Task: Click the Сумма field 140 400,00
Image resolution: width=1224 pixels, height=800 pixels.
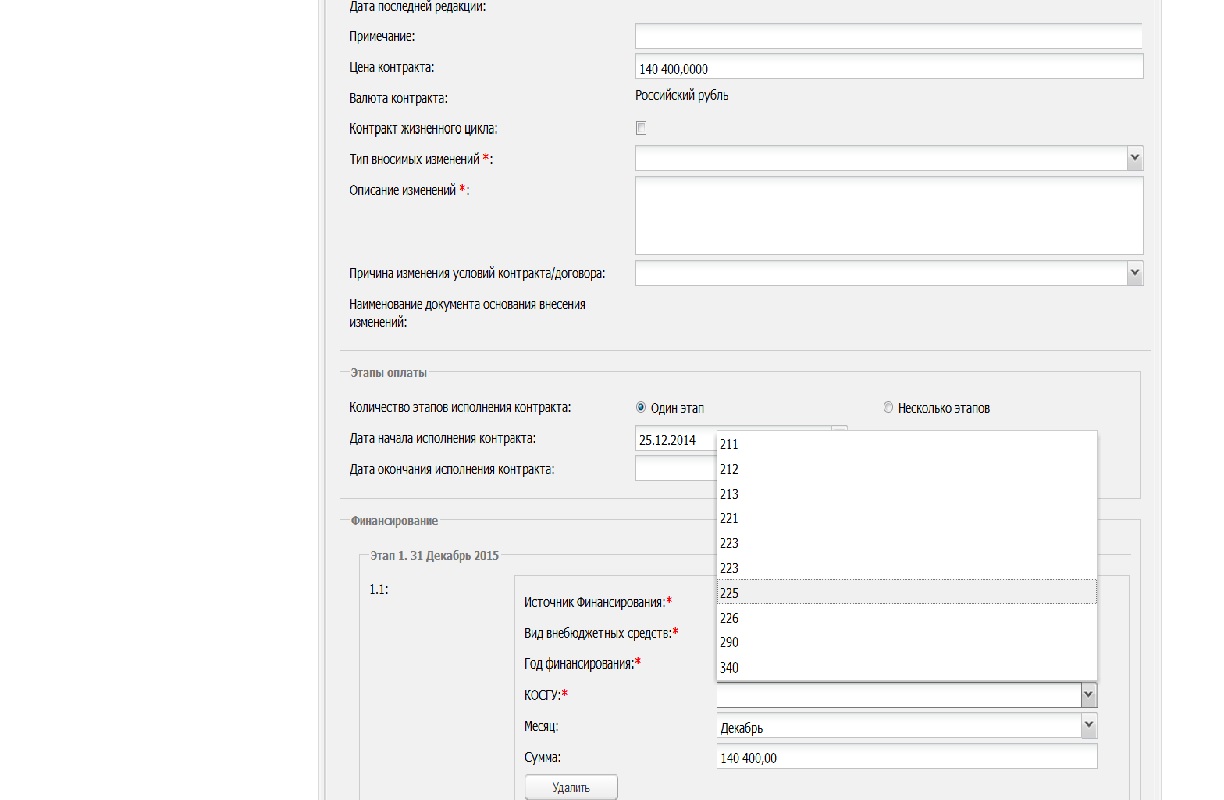Action: (x=906, y=758)
